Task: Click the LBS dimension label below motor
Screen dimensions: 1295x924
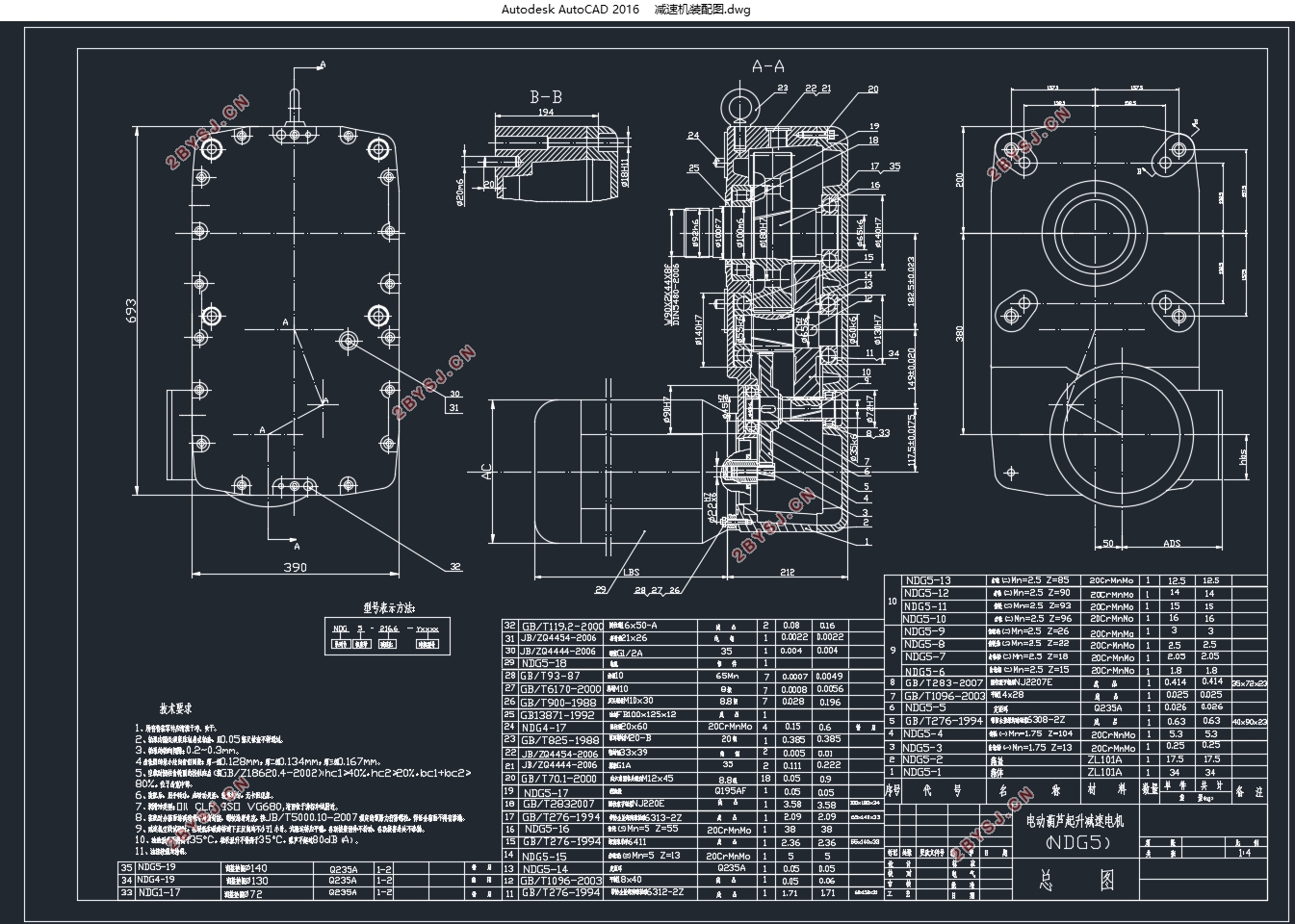Action: [632, 572]
